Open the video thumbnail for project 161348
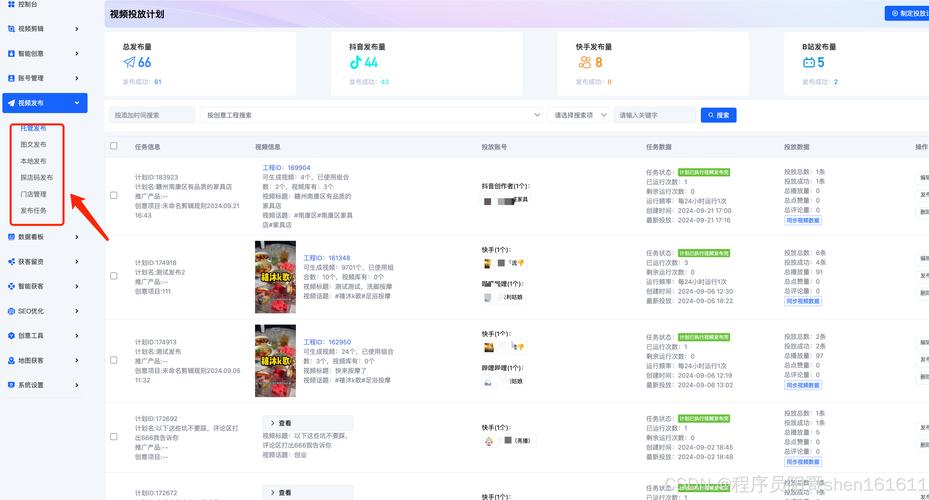The image size is (929, 500). tap(276, 277)
